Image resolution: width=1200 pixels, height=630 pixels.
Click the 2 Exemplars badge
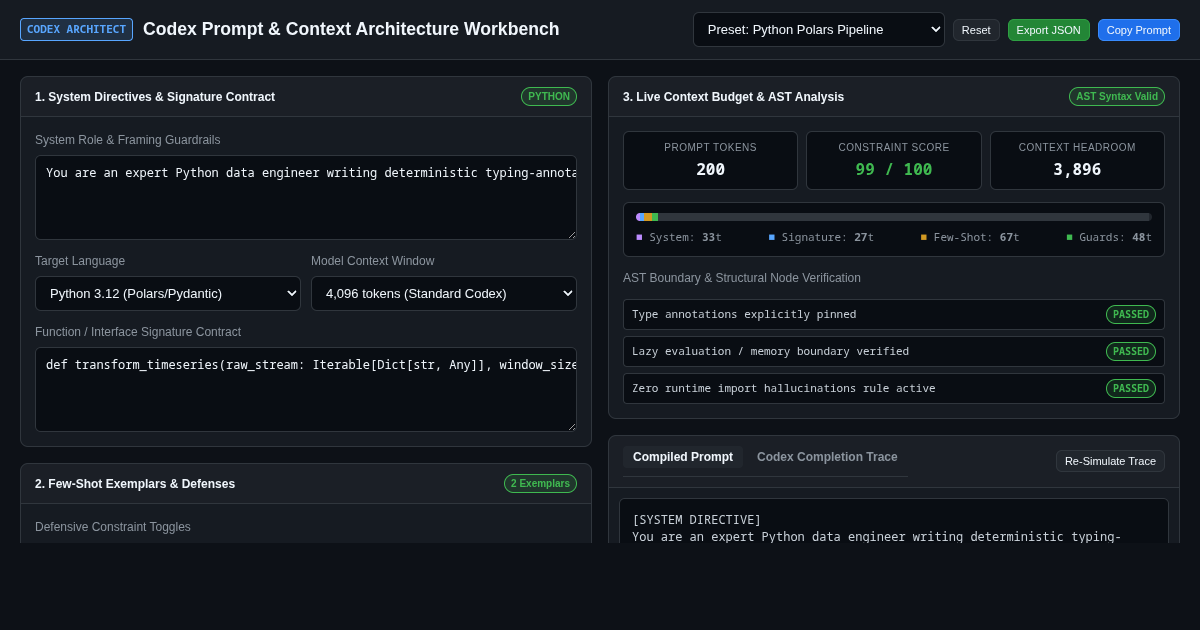[x=540, y=483]
